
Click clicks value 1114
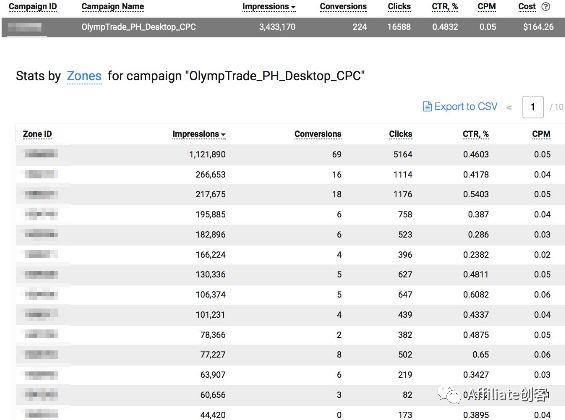point(403,175)
